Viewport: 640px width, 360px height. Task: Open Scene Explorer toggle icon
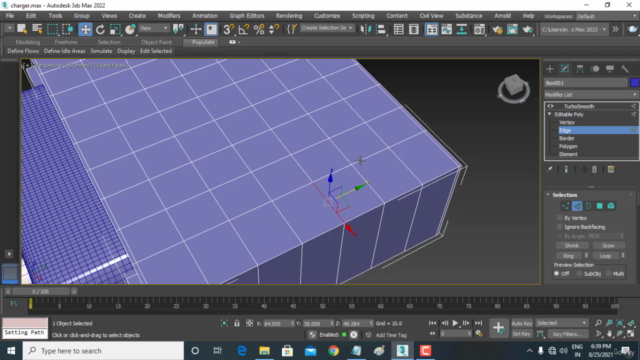click(x=399, y=29)
